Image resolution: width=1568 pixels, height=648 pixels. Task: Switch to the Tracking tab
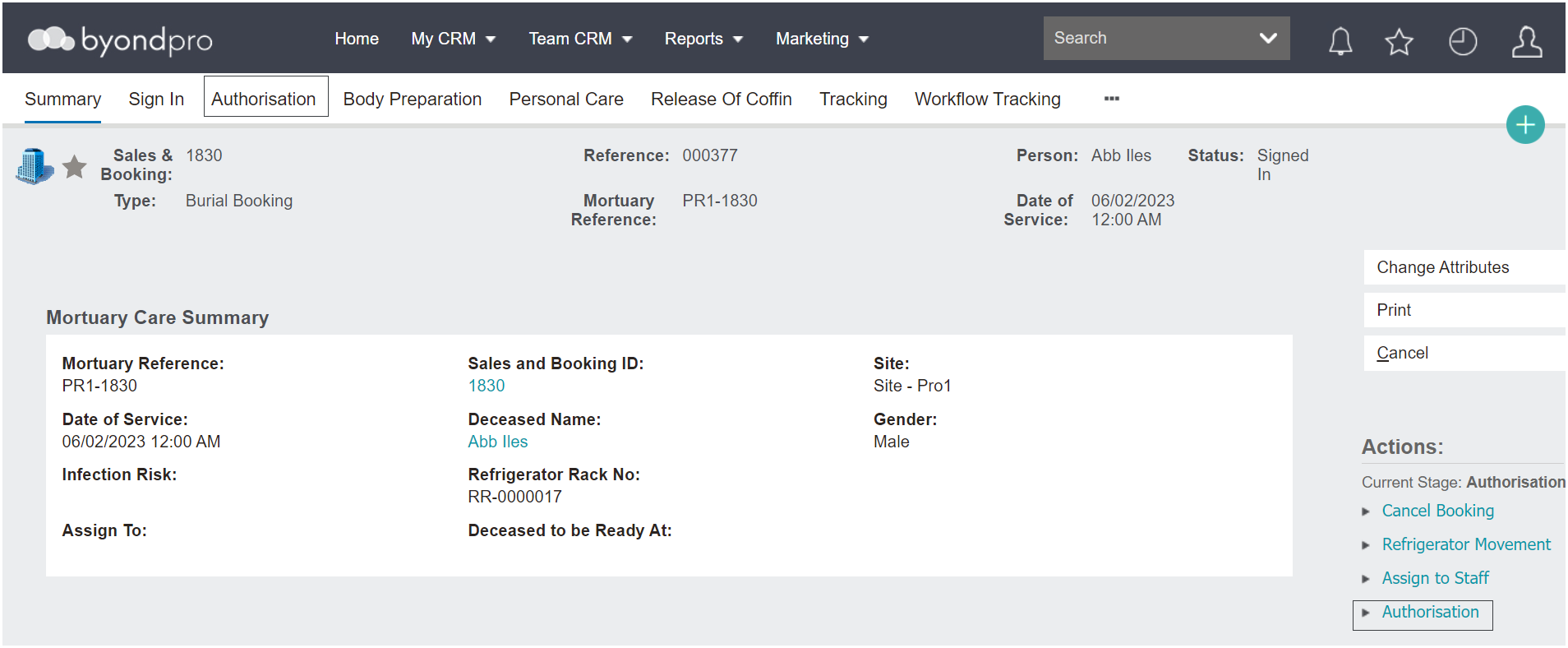[853, 100]
